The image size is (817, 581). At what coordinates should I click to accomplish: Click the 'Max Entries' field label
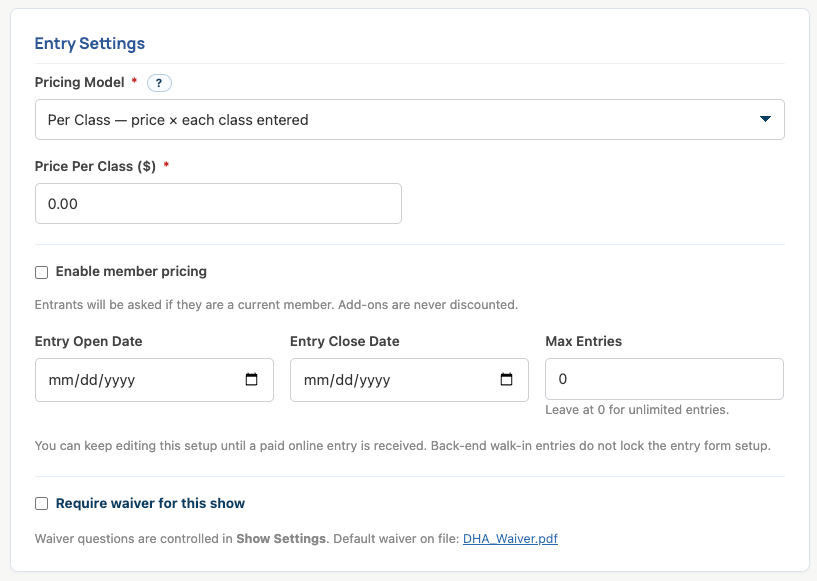tap(584, 341)
